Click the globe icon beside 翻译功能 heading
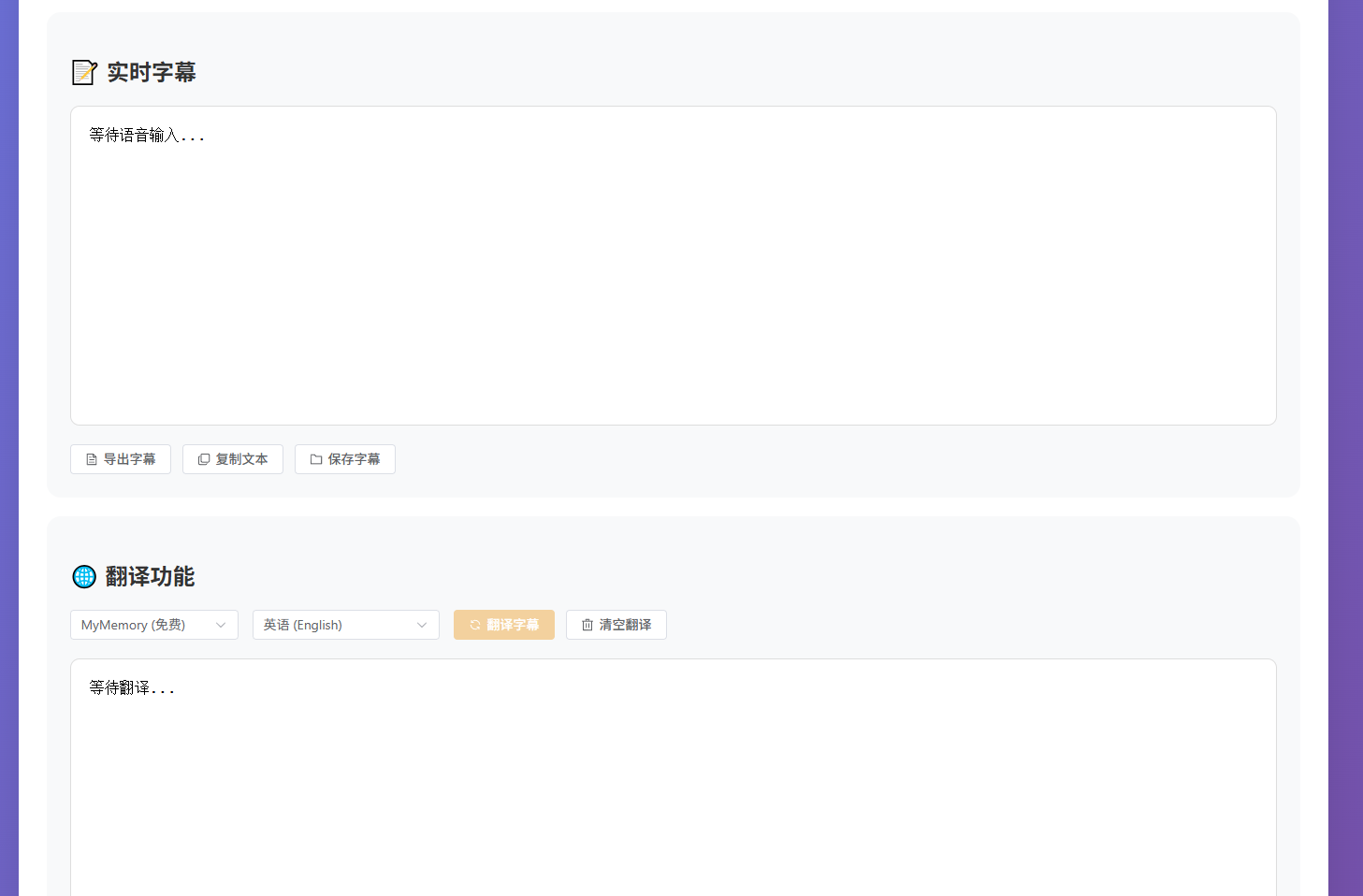1363x896 pixels. pyautogui.click(x=84, y=576)
